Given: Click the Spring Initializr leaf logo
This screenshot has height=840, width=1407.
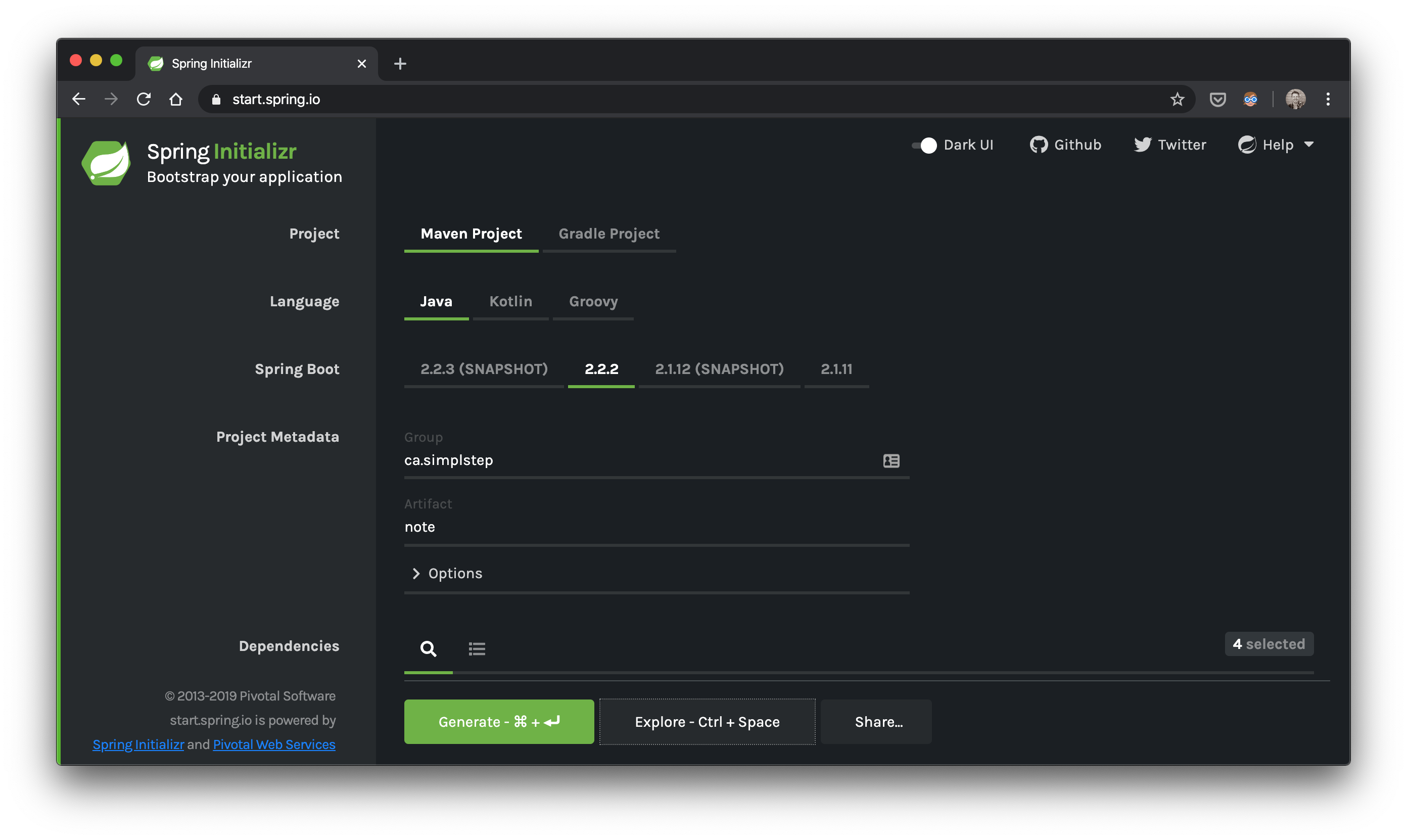Looking at the screenshot, I should [x=107, y=162].
